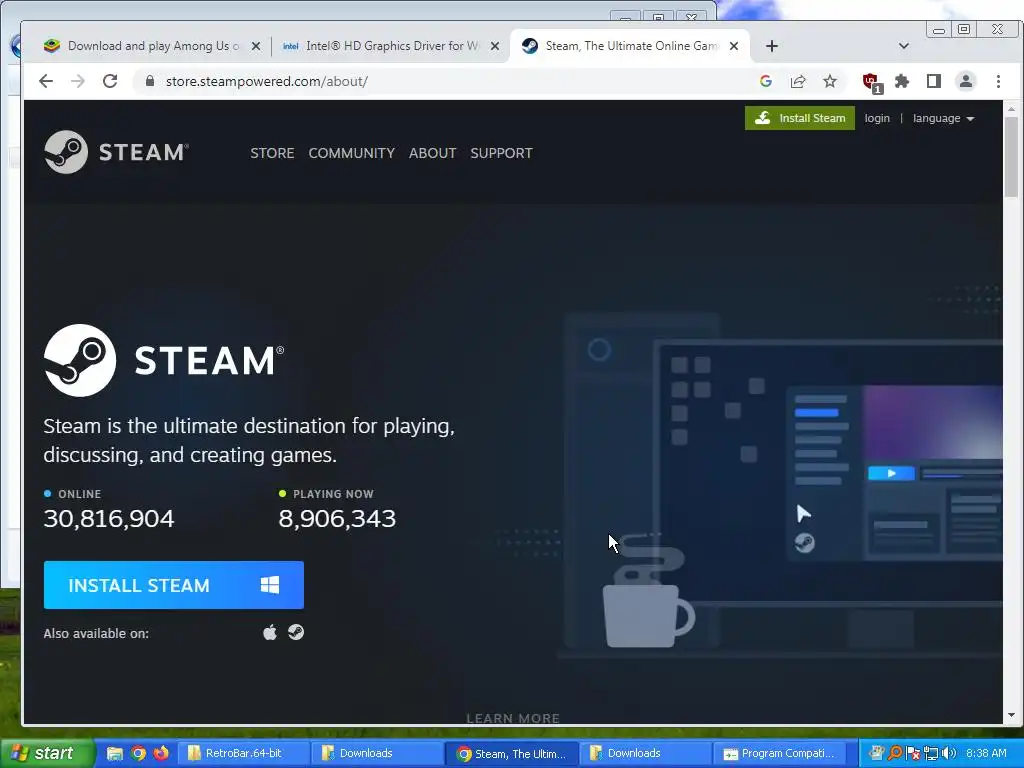Launch file explorer from quick launch
This screenshot has width=1024, height=768.
[114, 754]
